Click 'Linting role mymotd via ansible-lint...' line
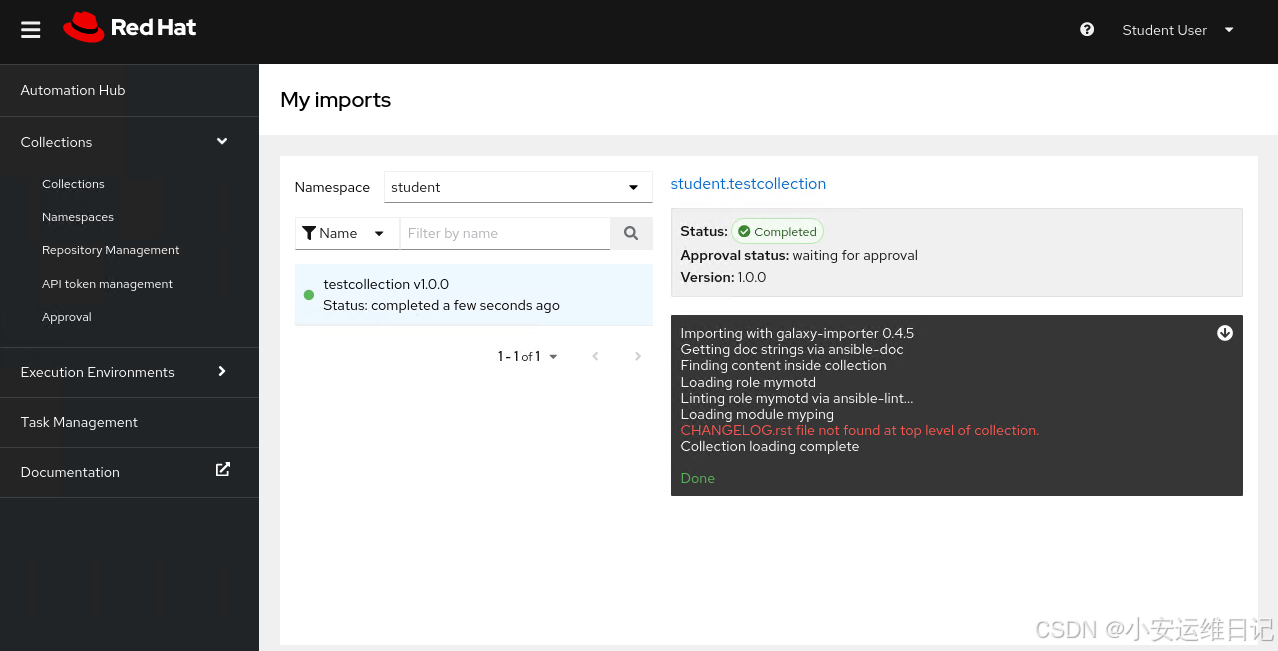This screenshot has width=1278, height=651. click(797, 398)
